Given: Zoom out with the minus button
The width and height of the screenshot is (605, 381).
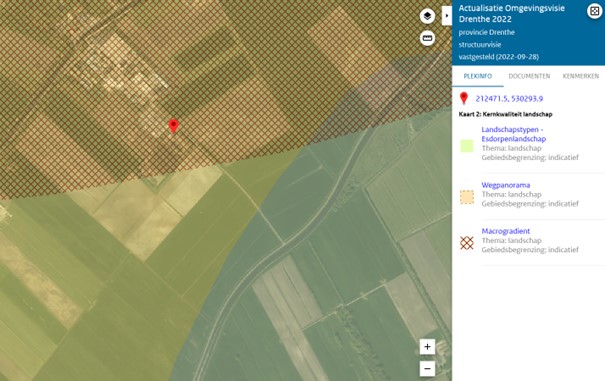Looking at the screenshot, I should pyautogui.click(x=427, y=369).
